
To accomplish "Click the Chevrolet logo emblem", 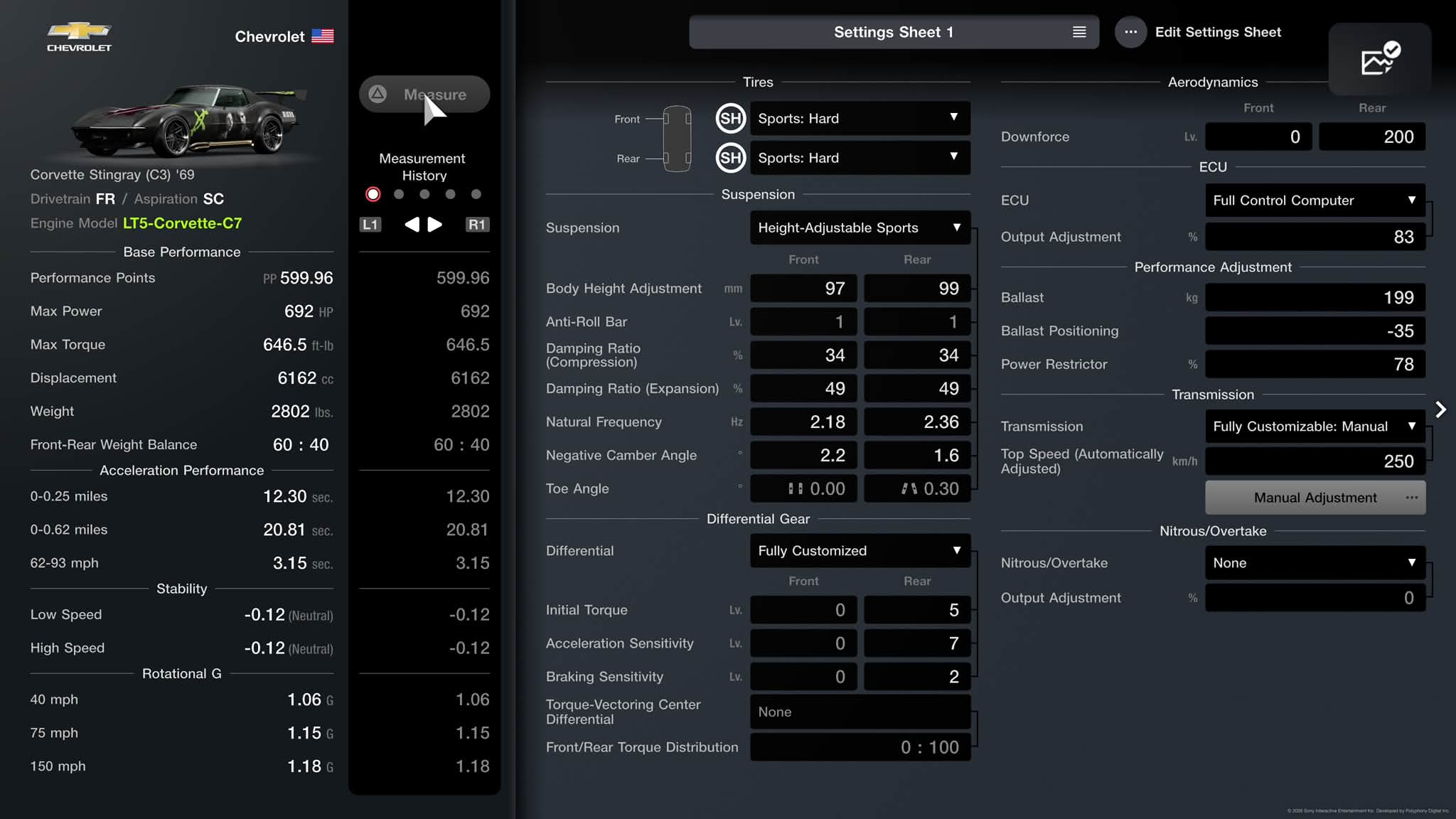I will (x=79, y=37).
